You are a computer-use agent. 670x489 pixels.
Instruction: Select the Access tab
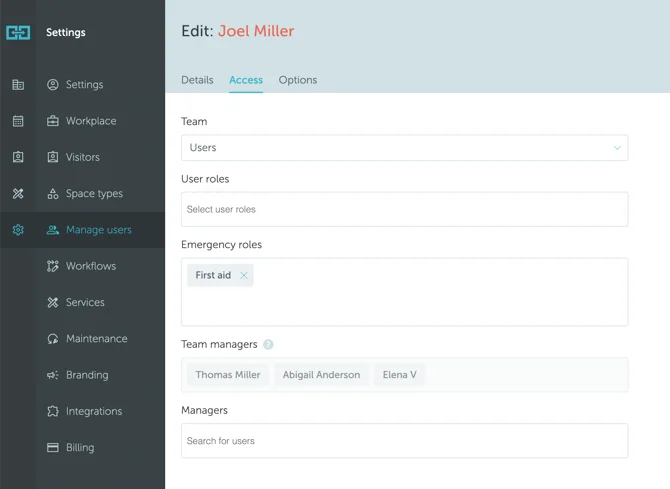pyautogui.click(x=246, y=80)
